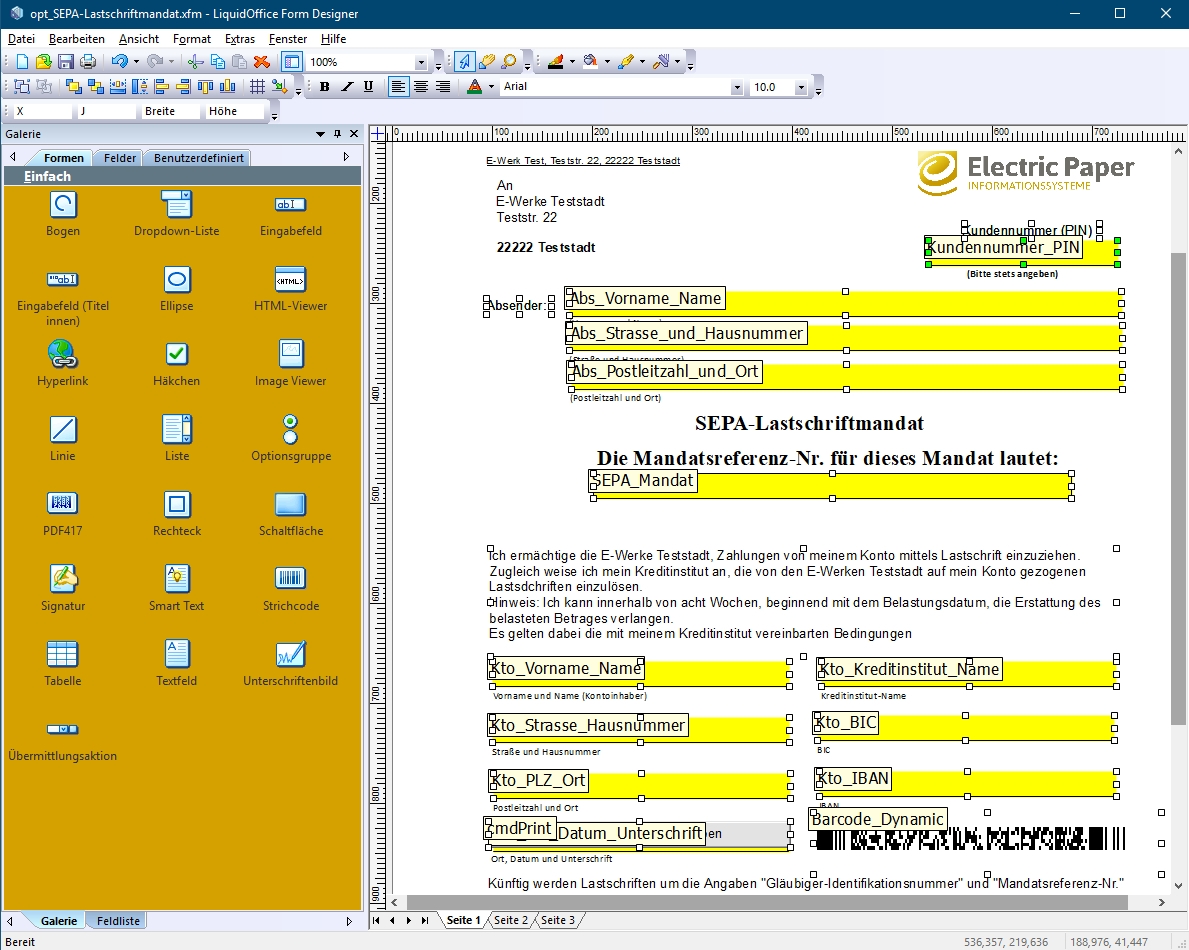Enable left text alignment
1189x950 pixels.
398,86
